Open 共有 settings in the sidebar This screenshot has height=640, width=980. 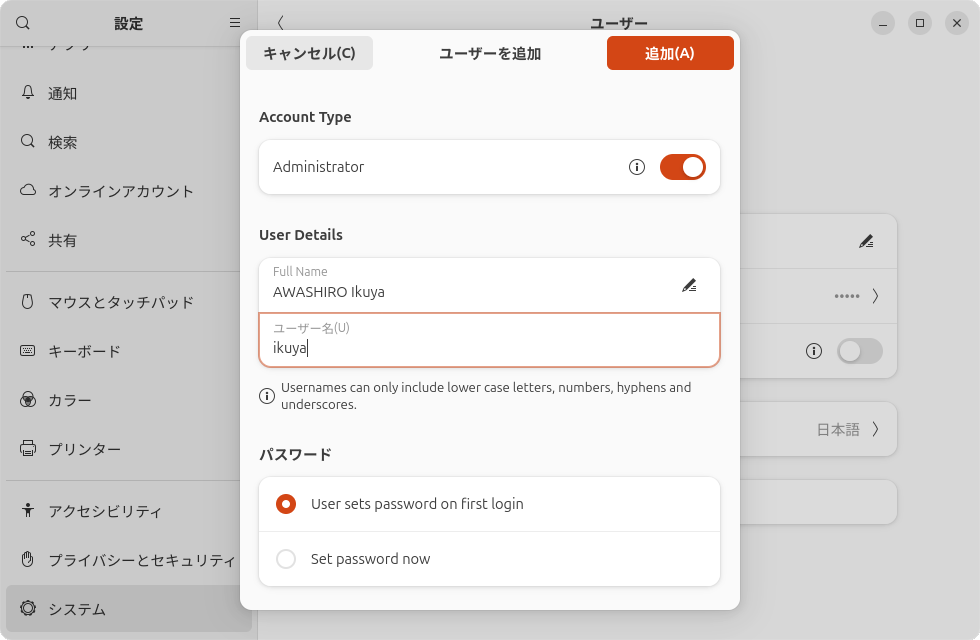point(129,241)
